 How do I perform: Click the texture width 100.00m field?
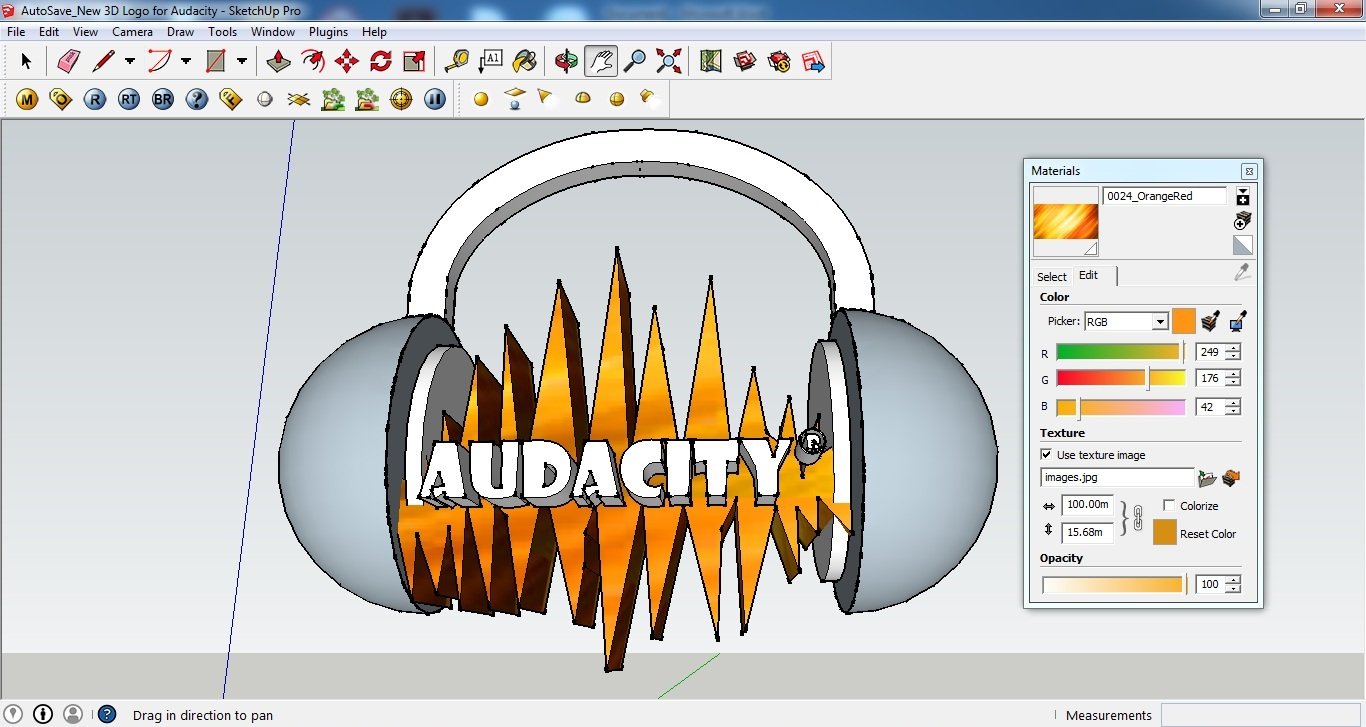click(x=1087, y=505)
